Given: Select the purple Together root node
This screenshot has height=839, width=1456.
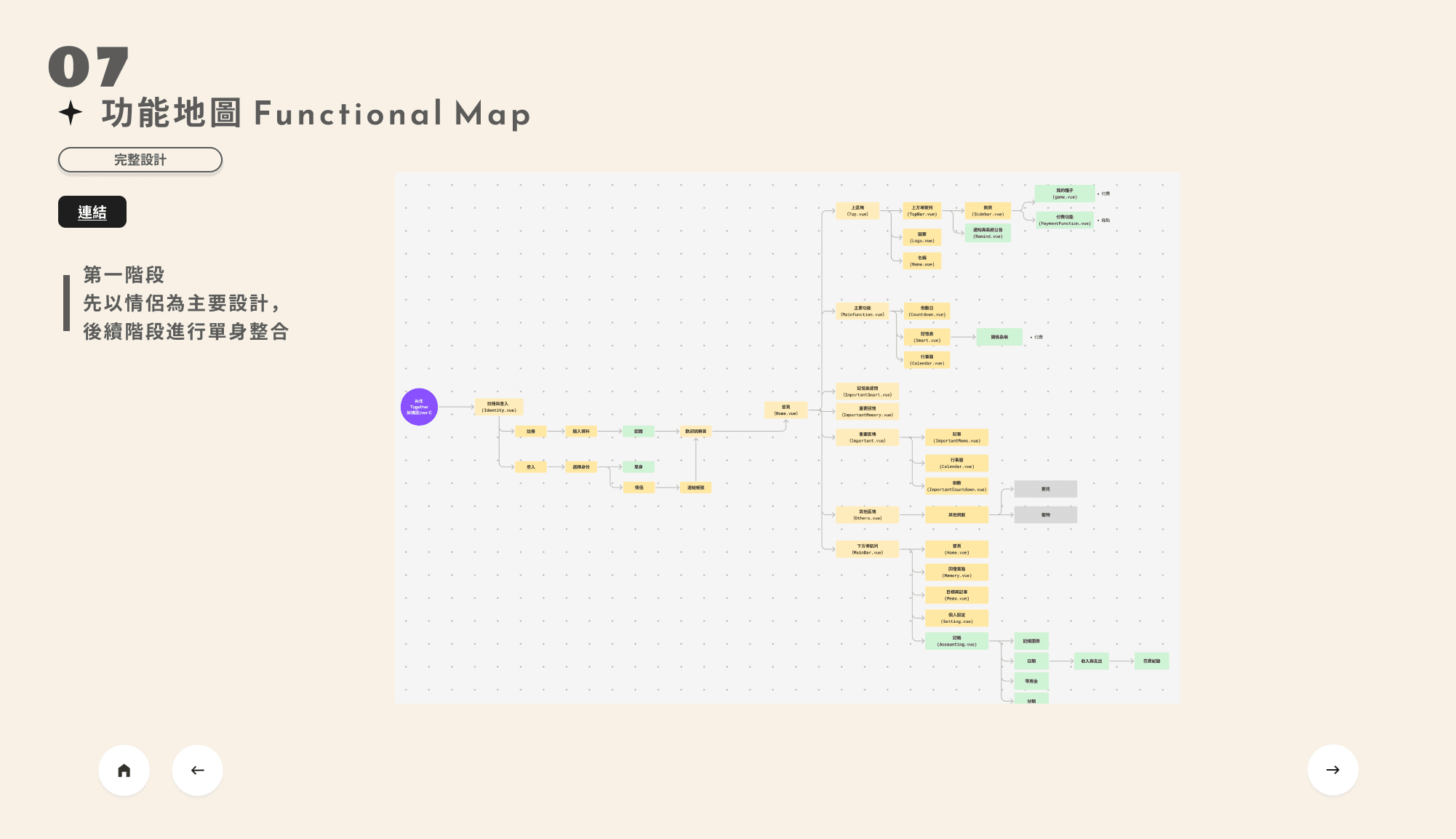Looking at the screenshot, I should pyautogui.click(x=419, y=407).
